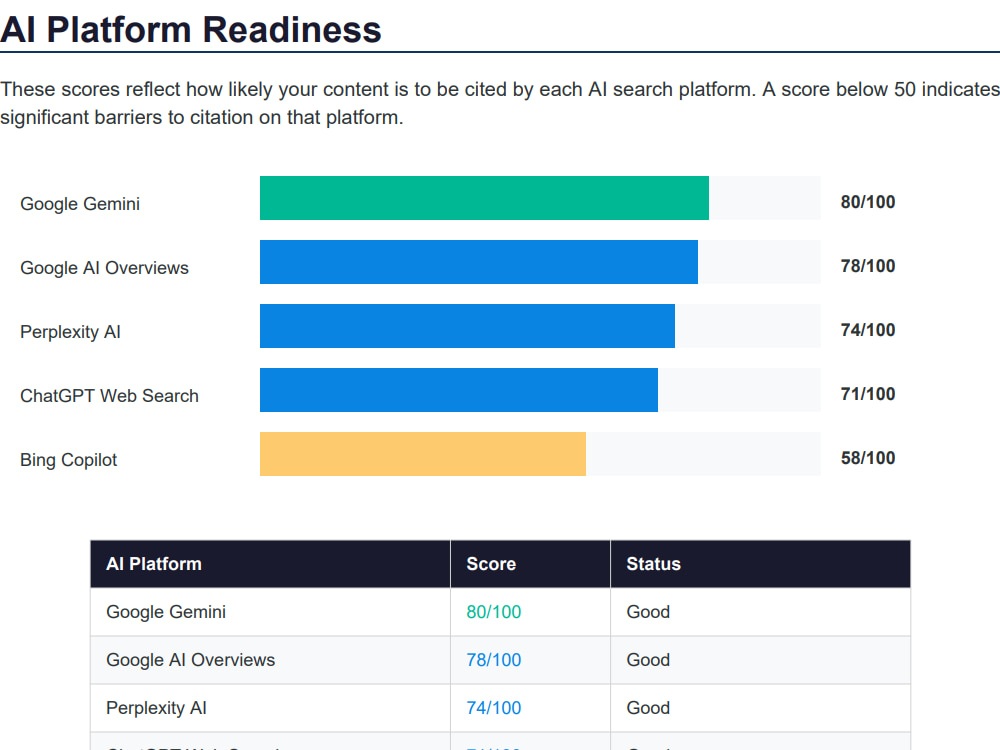Click the Perplexity AI chart label
This screenshot has width=1000, height=750.
click(x=70, y=332)
